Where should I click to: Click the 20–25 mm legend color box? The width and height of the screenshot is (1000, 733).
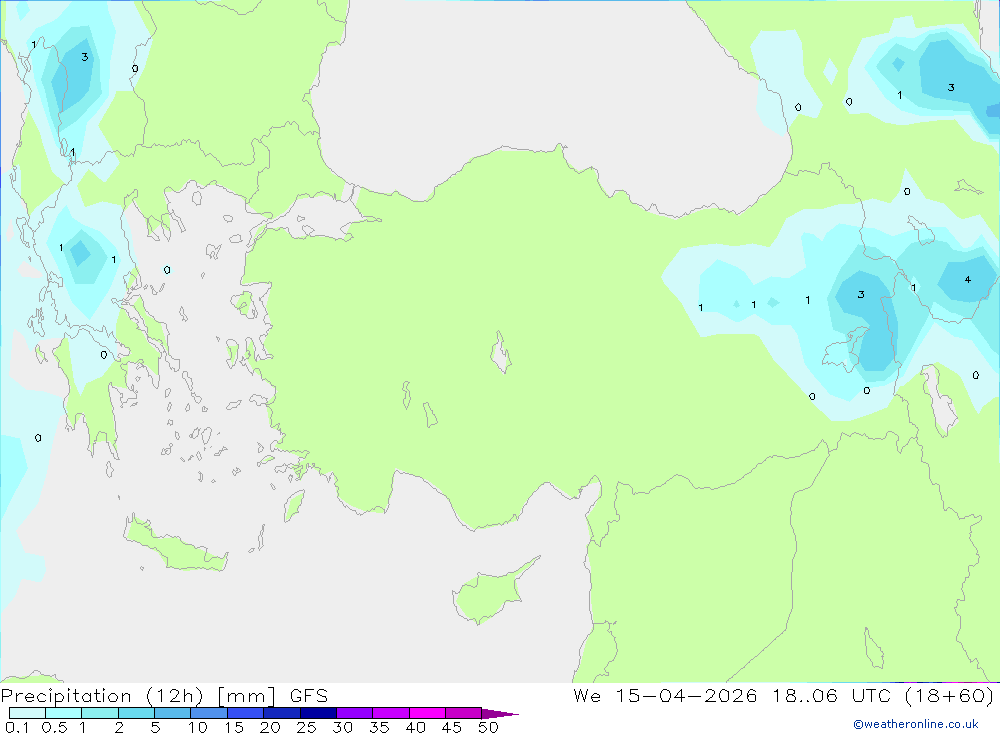pyautogui.click(x=281, y=713)
